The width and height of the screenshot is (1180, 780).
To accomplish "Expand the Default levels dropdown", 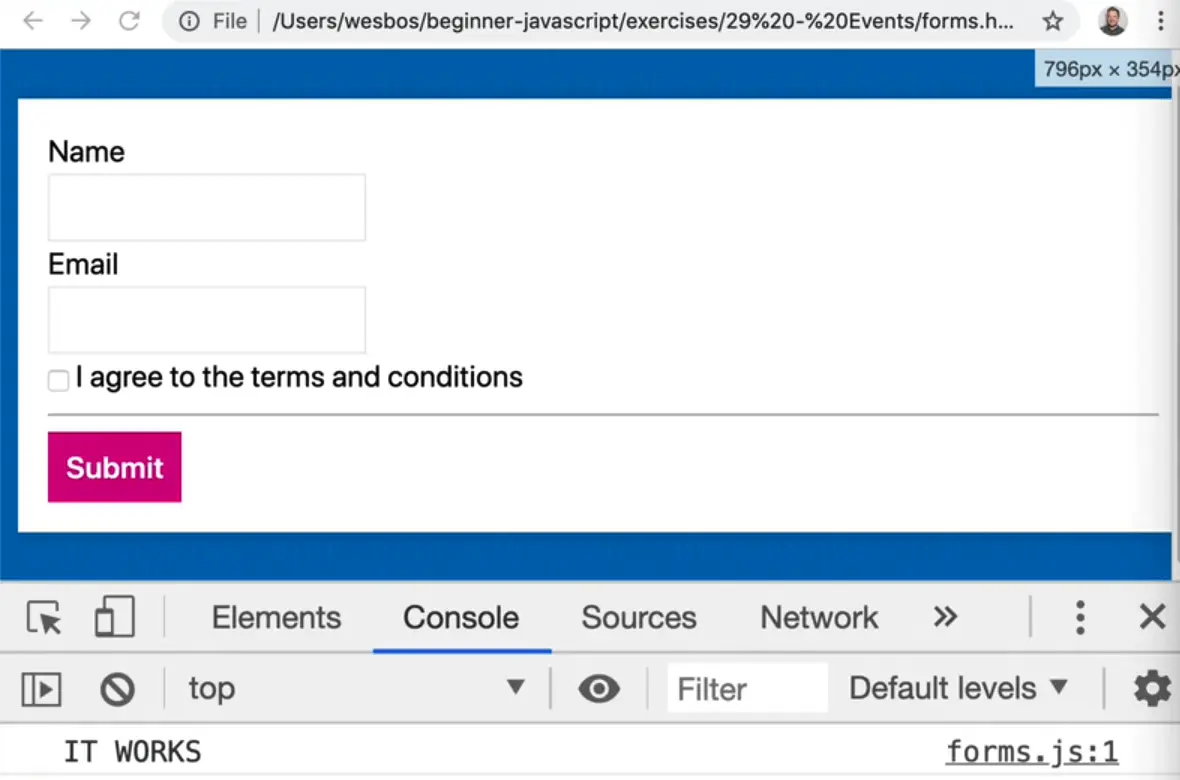I will (x=958, y=688).
